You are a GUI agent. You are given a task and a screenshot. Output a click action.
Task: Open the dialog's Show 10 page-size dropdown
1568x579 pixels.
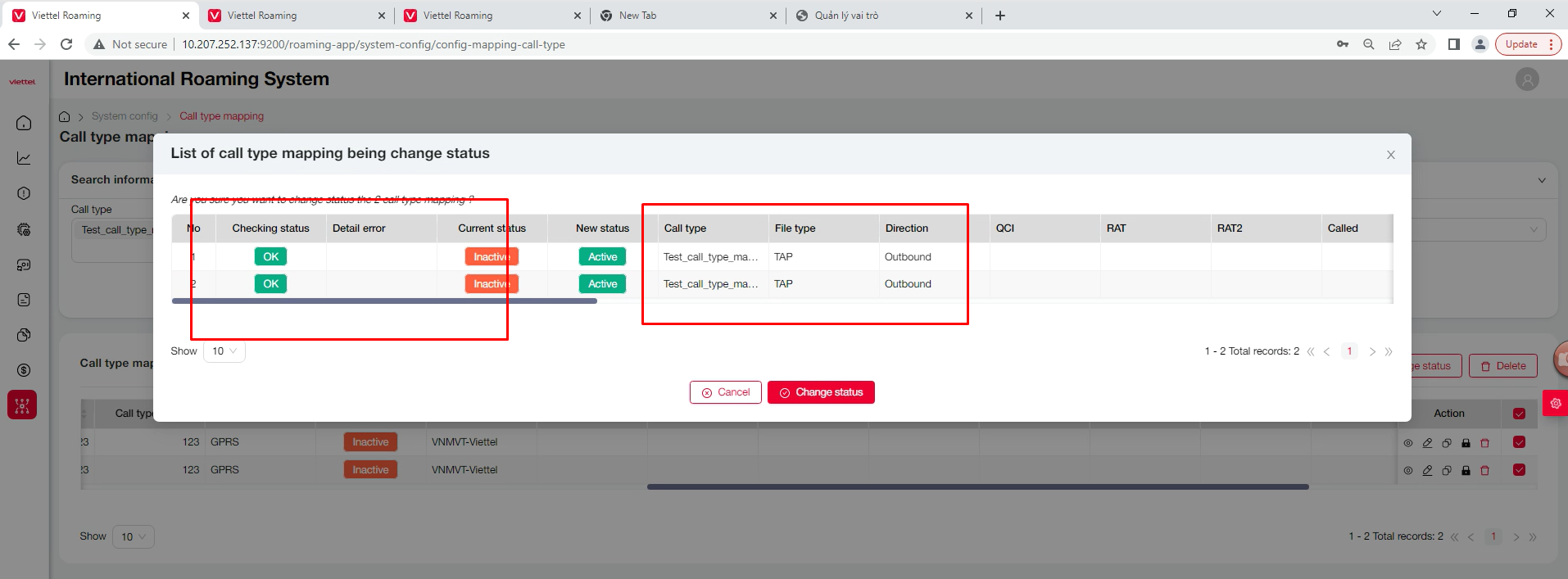[224, 351]
